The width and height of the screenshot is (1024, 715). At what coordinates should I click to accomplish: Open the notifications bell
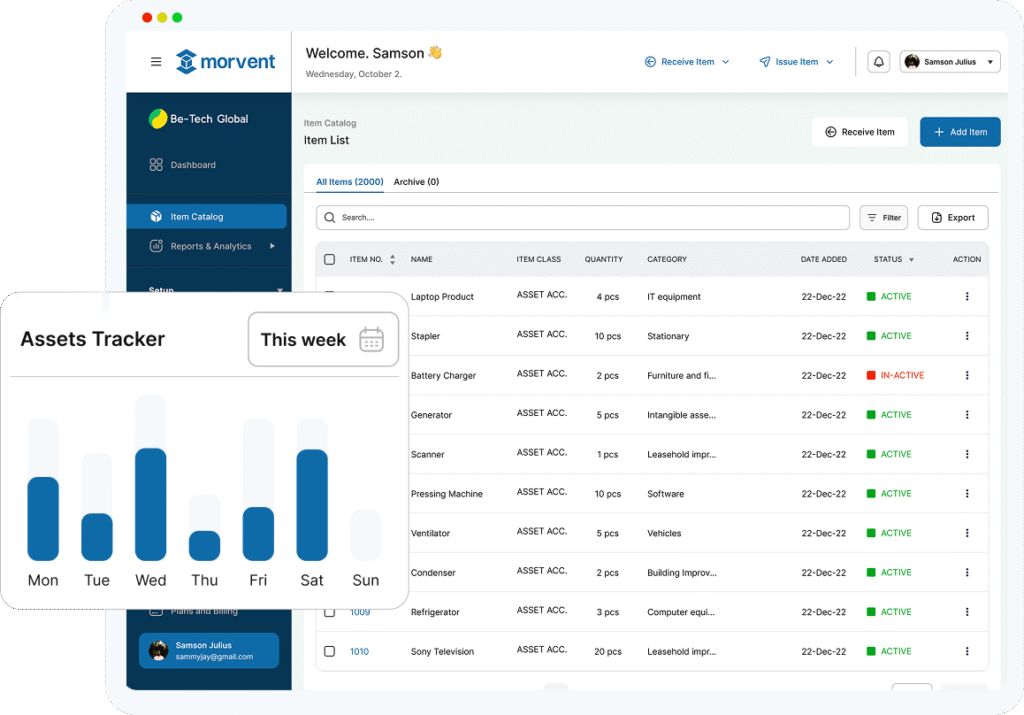pos(879,62)
